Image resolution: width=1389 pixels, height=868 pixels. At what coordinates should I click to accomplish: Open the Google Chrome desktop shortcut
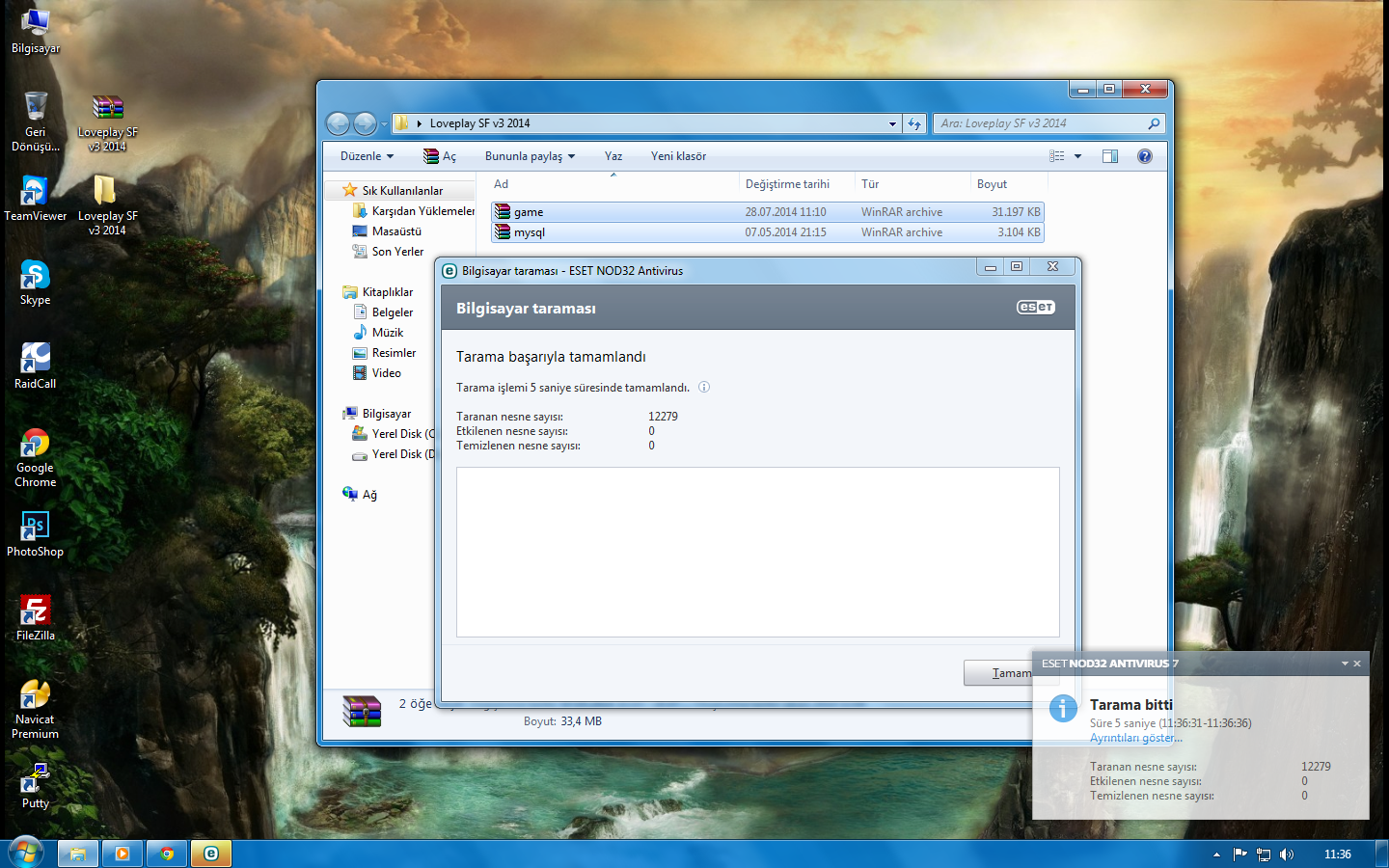click(x=36, y=458)
